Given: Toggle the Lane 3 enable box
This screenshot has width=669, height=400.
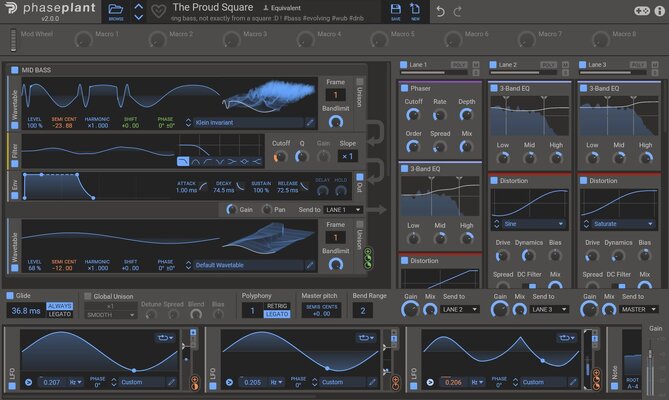Looking at the screenshot, I should (x=582, y=65).
